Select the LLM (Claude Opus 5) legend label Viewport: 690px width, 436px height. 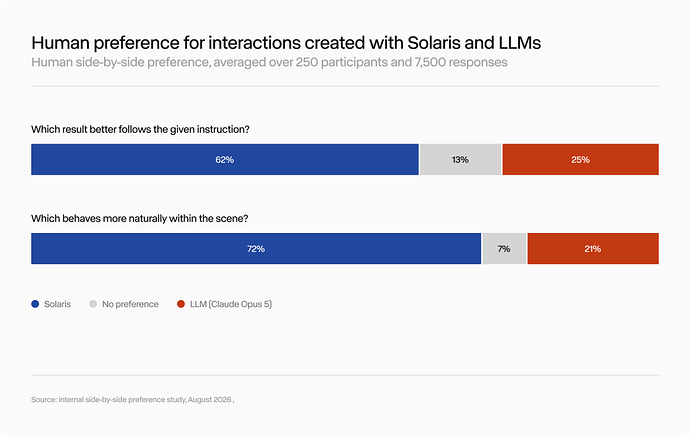point(231,304)
